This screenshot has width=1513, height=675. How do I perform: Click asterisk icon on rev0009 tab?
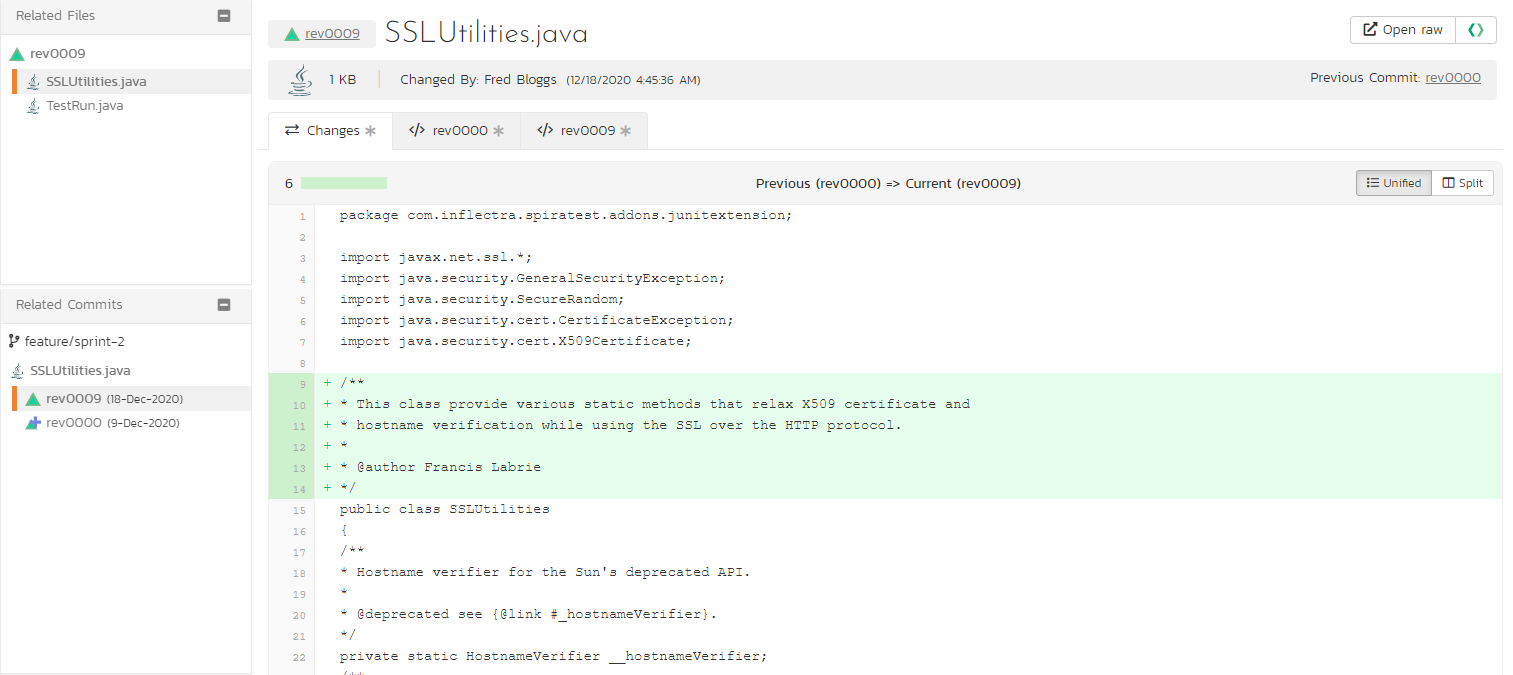(626, 131)
